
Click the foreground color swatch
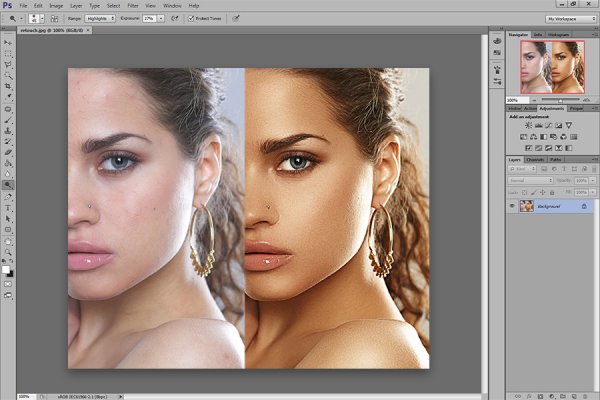coord(6,269)
